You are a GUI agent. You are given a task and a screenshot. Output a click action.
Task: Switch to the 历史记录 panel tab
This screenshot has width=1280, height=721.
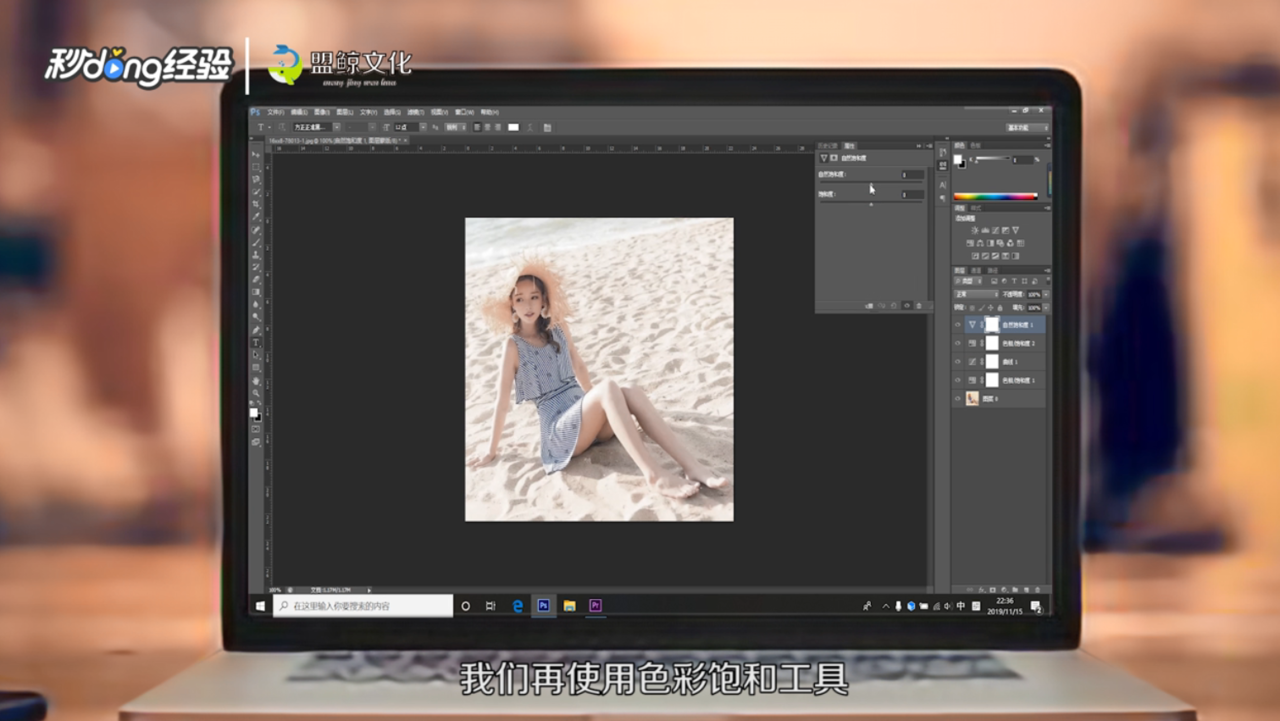pyautogui.click(x=827, y=145)
